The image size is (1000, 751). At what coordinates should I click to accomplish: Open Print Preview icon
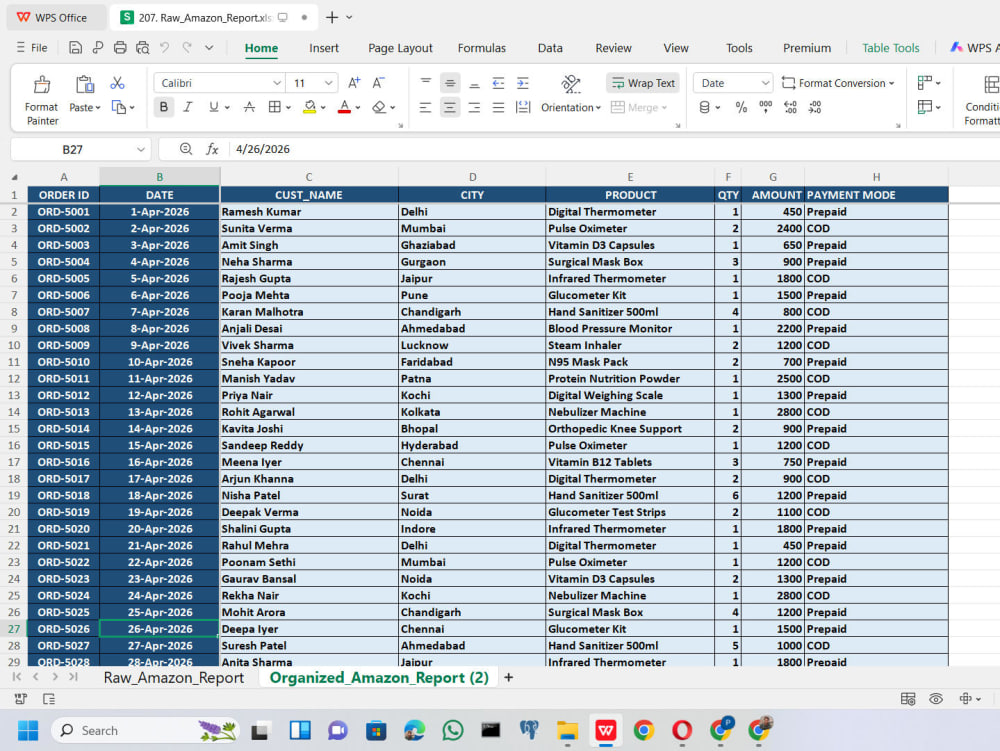point(142,47)
